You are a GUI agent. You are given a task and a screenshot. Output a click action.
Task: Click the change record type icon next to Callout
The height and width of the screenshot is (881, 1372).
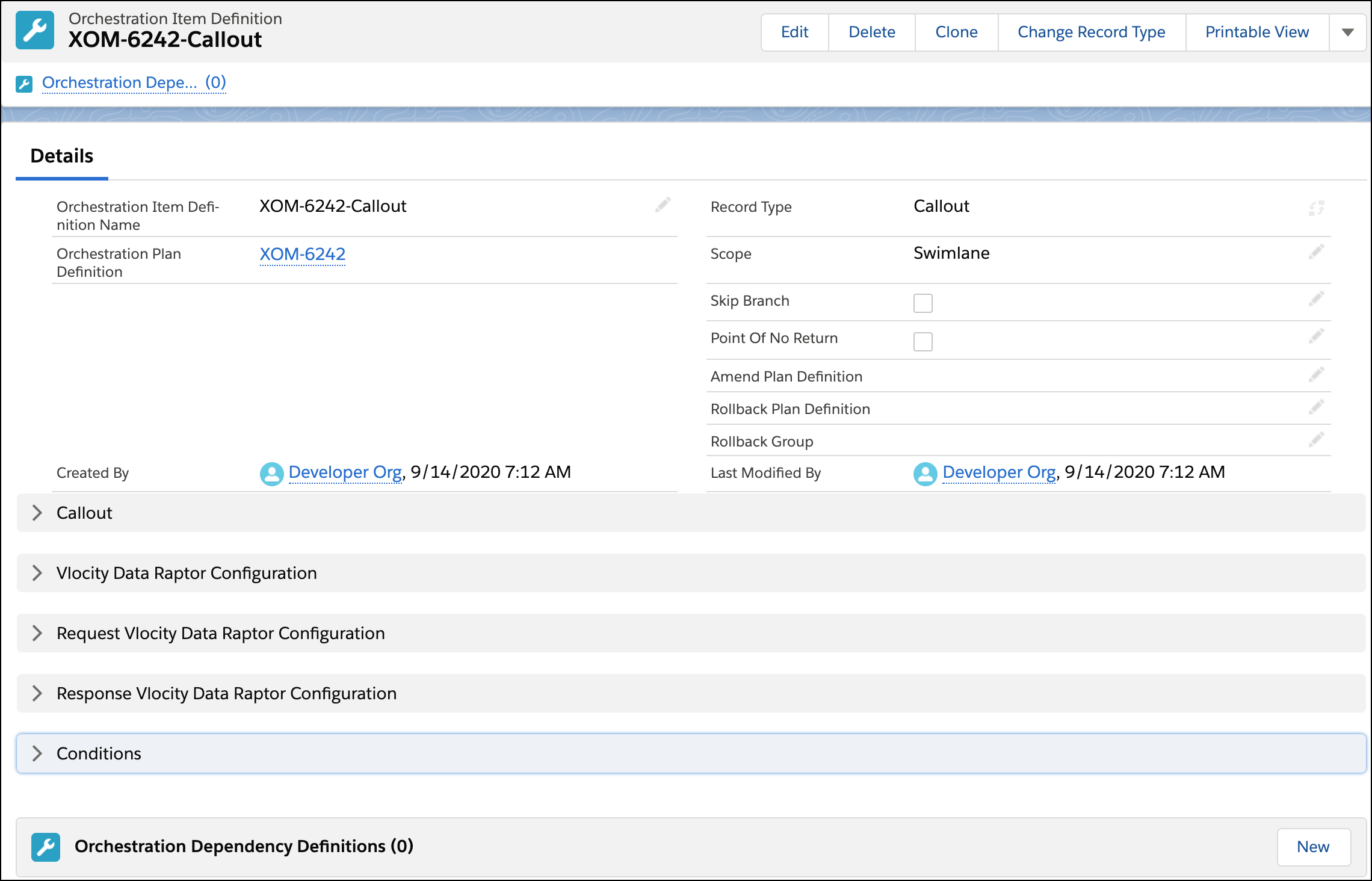pos(1316,208)
